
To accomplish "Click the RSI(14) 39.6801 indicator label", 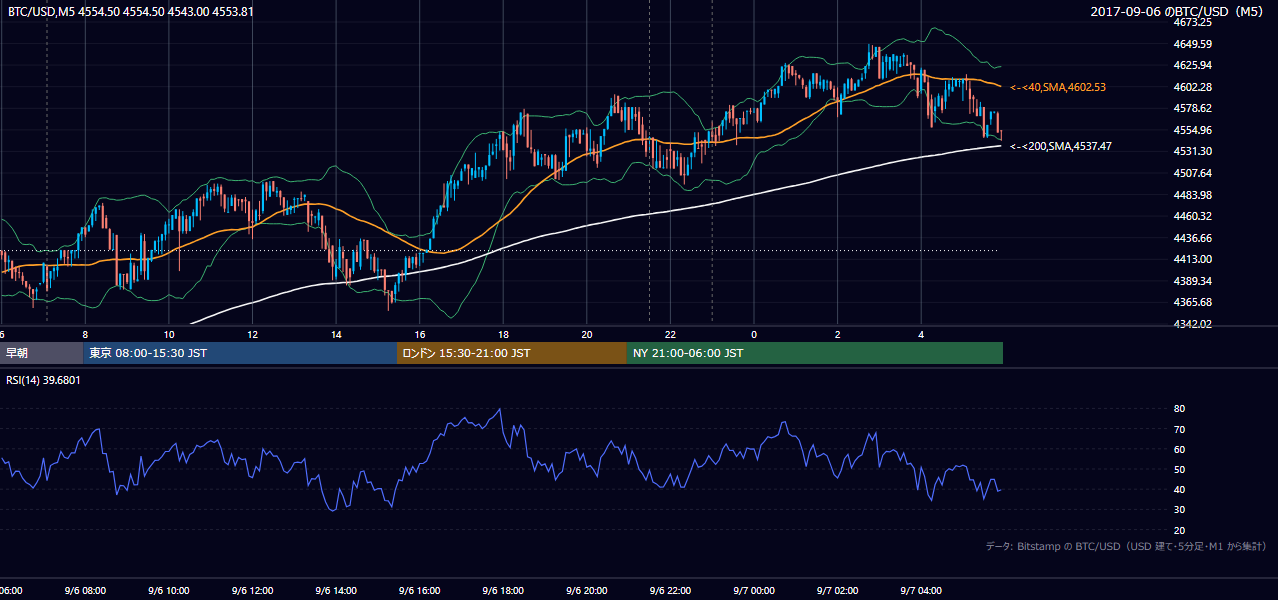I will point(43,380).
